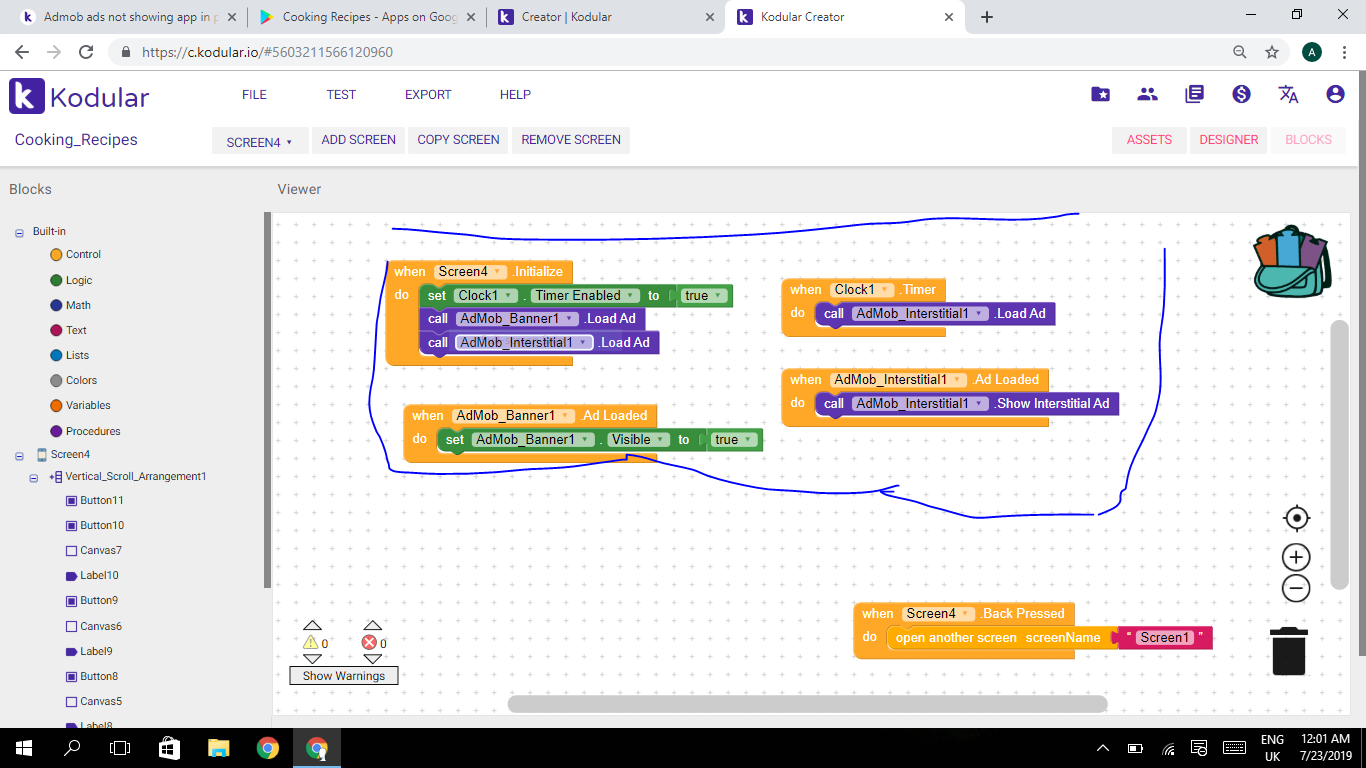The width and height of the screenshot is (1366, 768).
Task: Click the Show Warnings button
Action: click(x=344, y=676)
